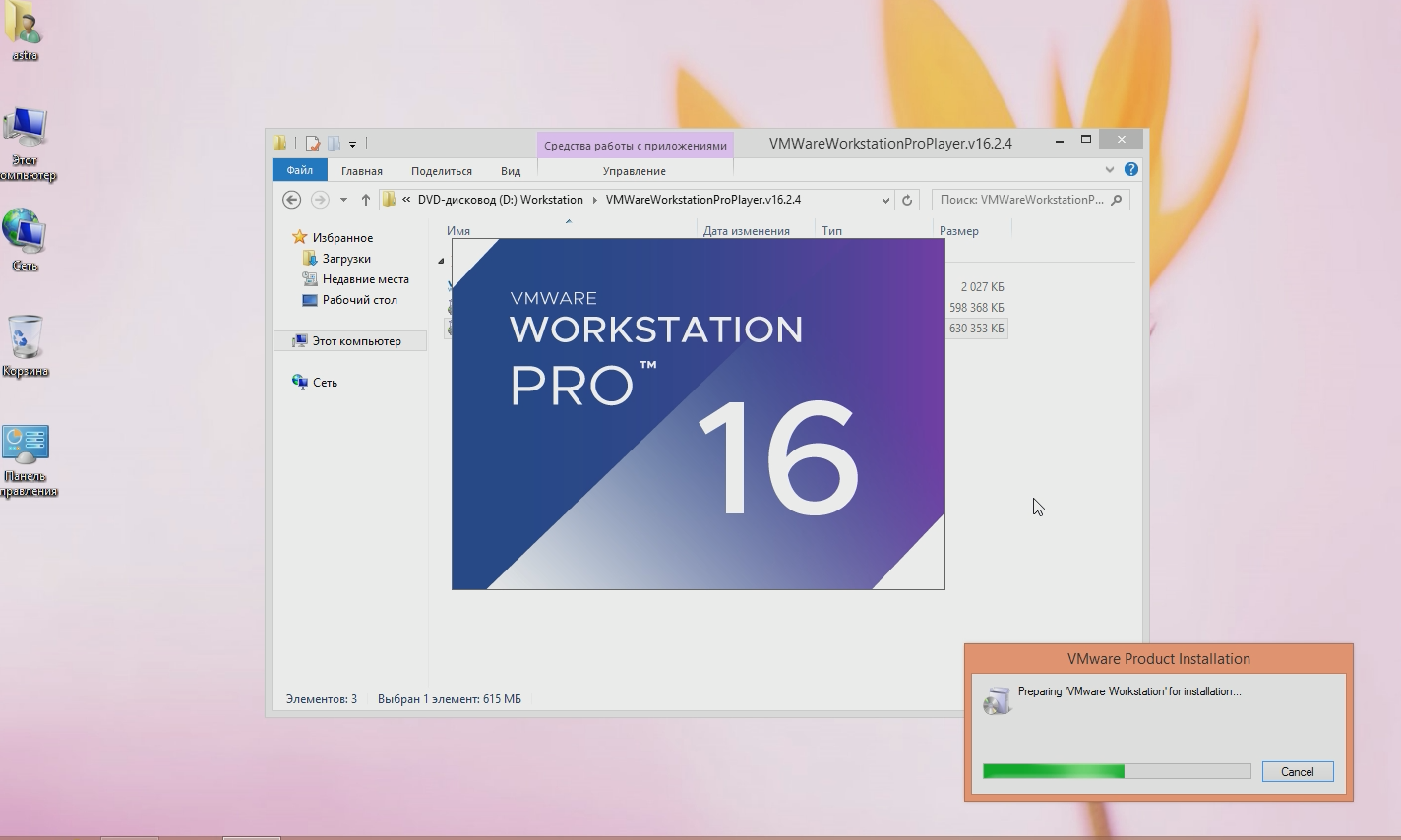Open the Корзина recycle bin
This screenshot has width=1401, height=840.
[25, 346]
